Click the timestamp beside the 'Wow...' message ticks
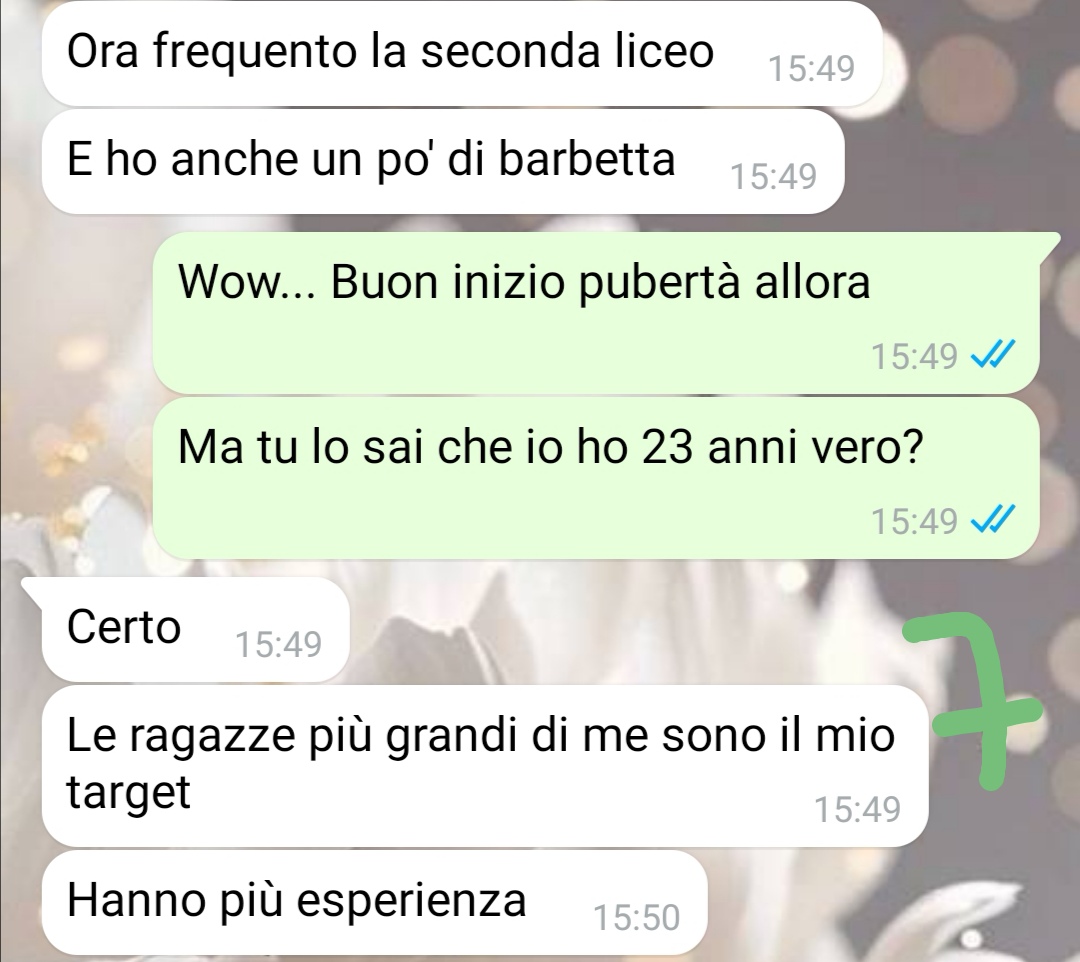This screenshot has width=1080, height=962. pyautogui.click(x=915, y=357)
